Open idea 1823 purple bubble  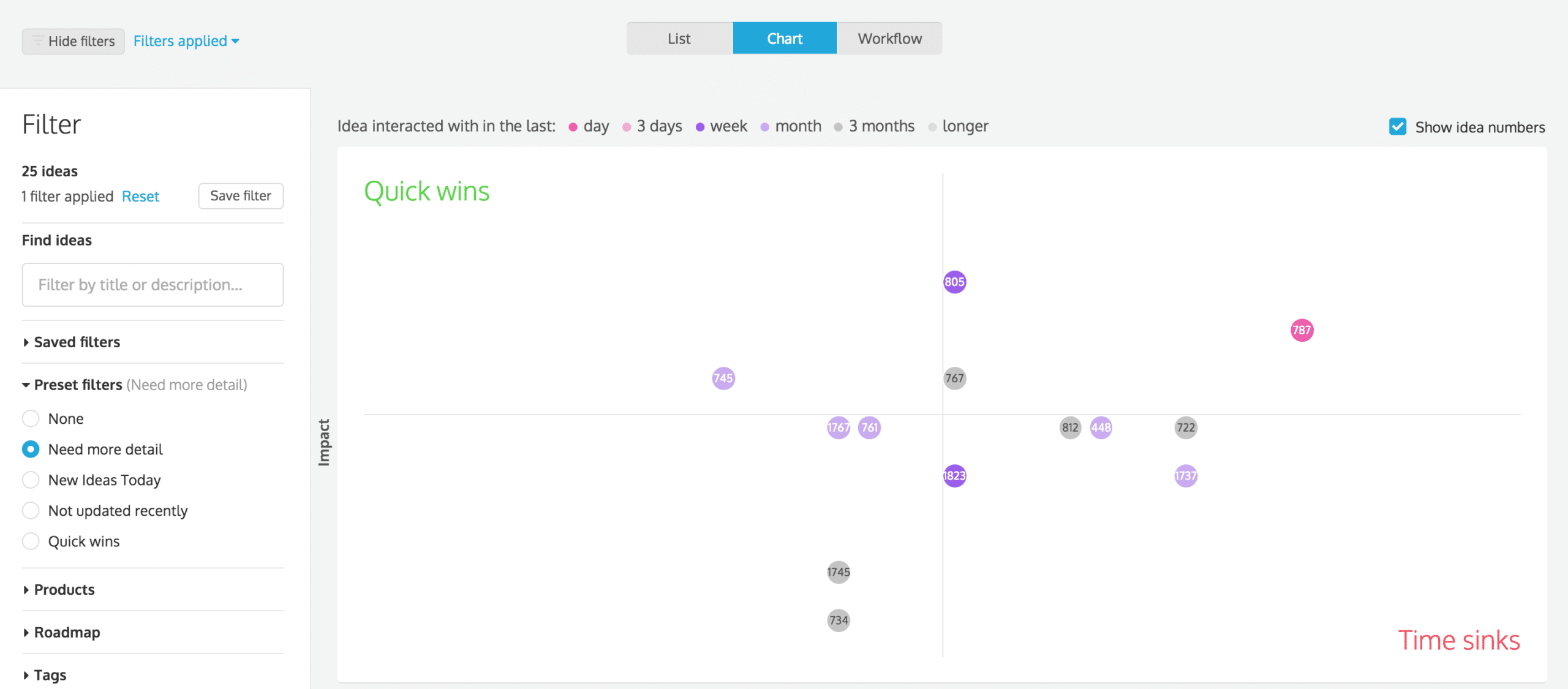(x=955, y=476)
